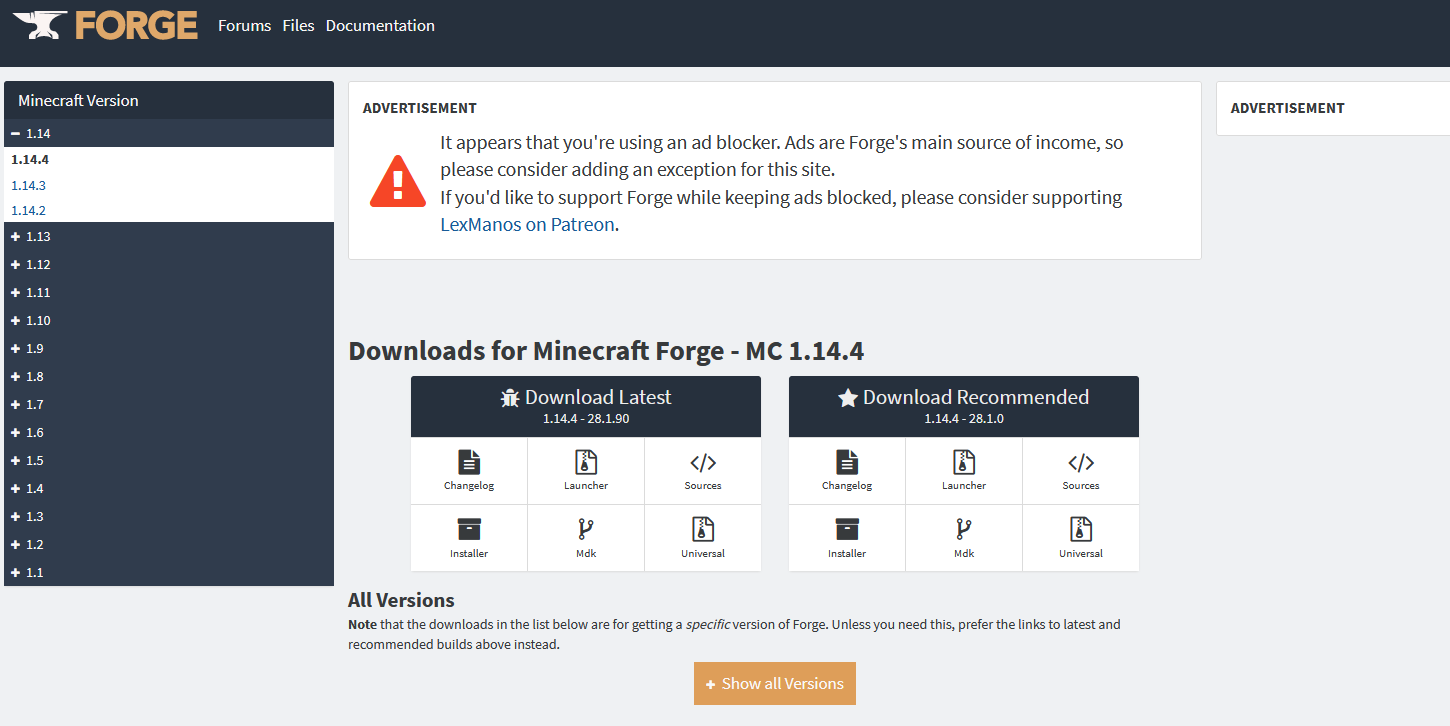Expand the 1.4 version group

[x=169, y=488]
